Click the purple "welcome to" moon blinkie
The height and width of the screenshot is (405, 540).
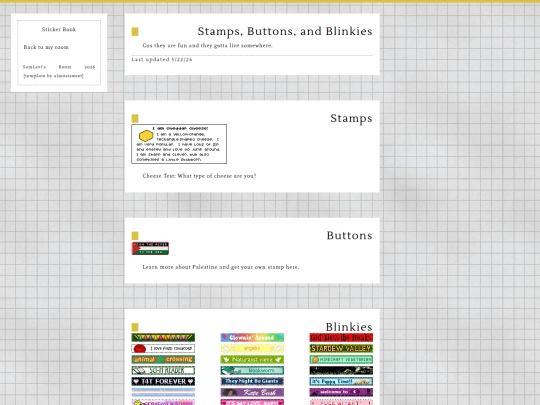pyautogui.click(x=341, y=393)
